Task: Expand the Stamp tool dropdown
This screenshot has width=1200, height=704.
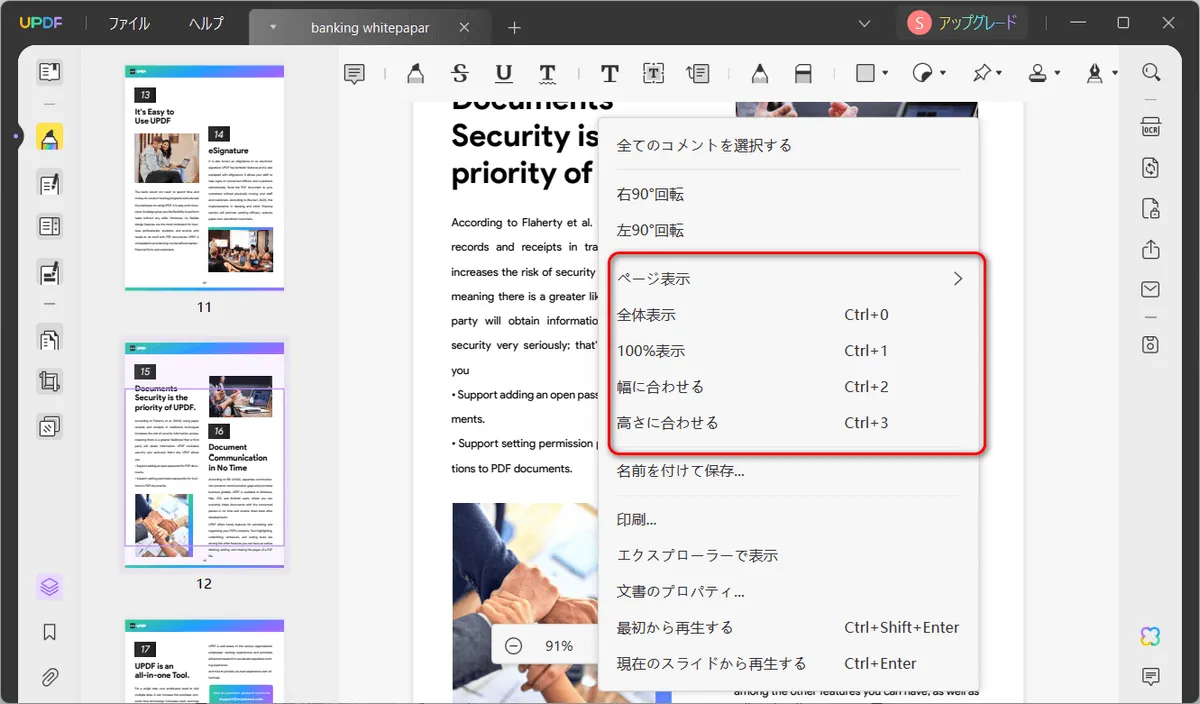Action: click(1057, 73)
